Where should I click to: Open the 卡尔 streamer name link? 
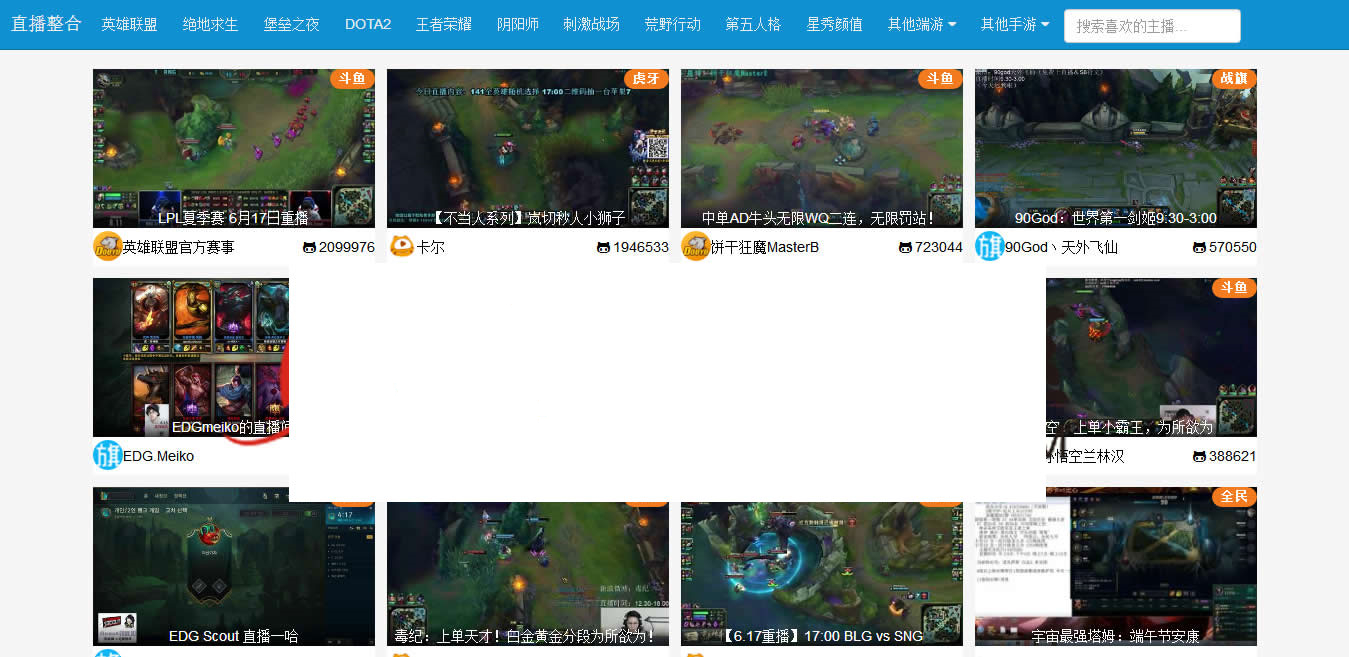(431, 247)
